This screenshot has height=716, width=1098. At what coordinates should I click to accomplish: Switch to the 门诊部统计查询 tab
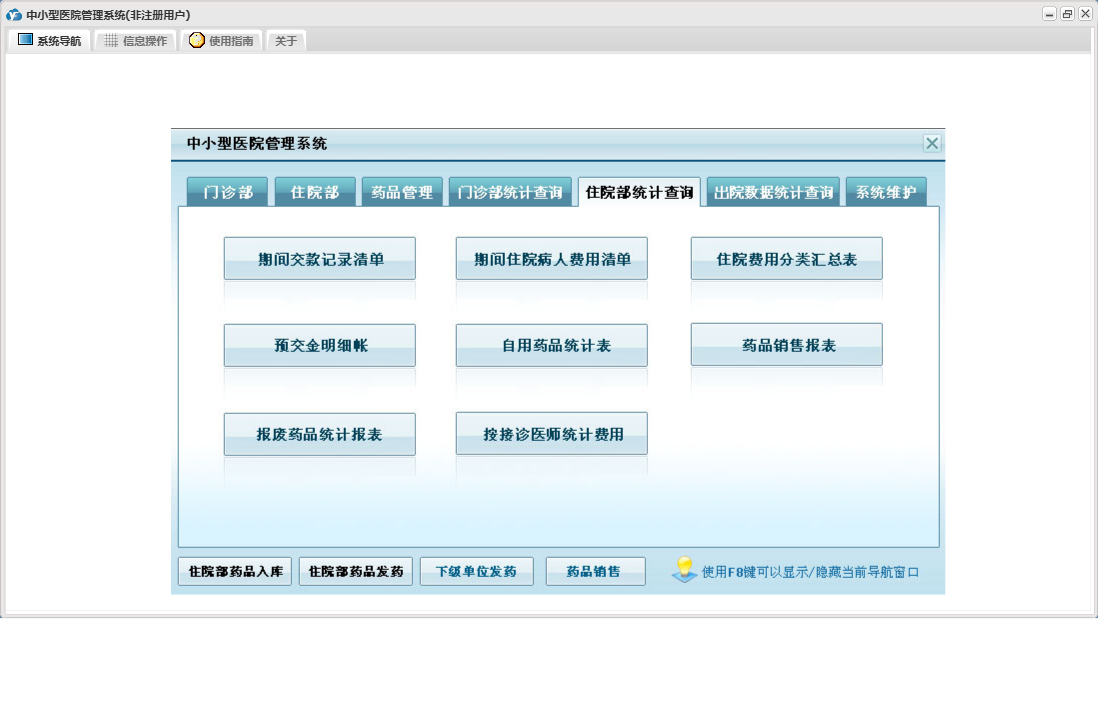(510, 192)
